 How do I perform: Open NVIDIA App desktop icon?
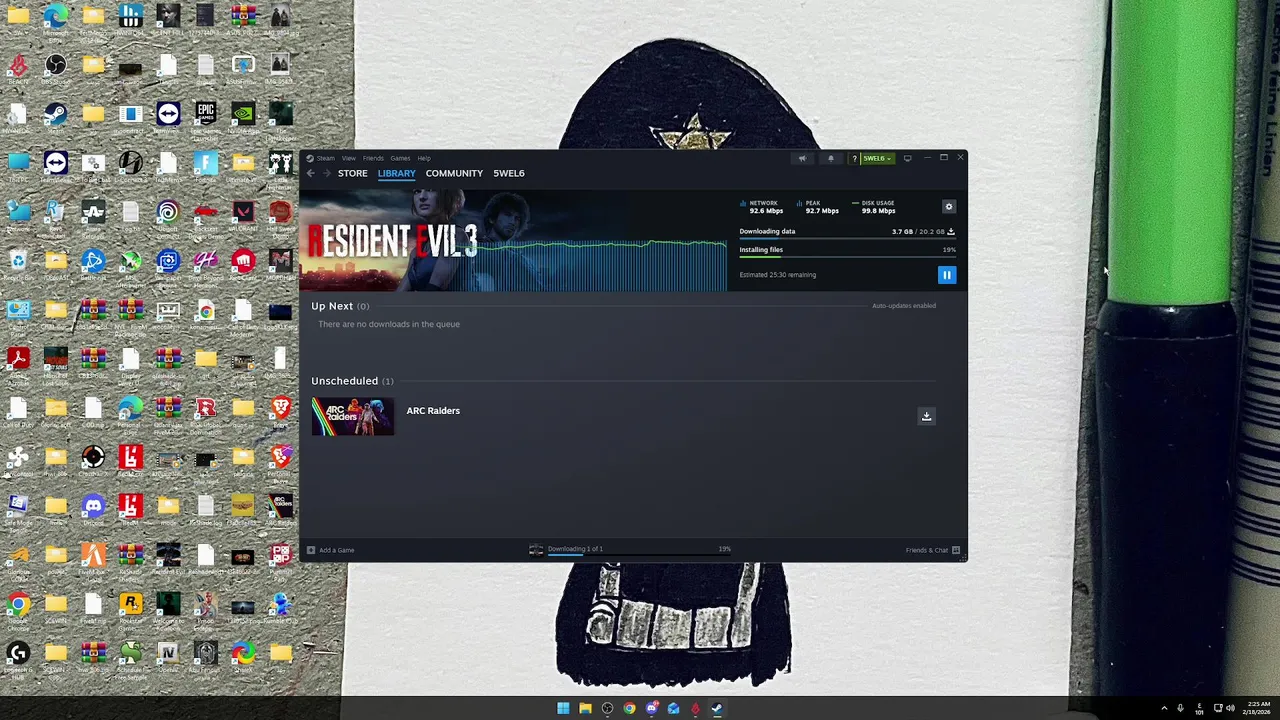coord(243,115)
